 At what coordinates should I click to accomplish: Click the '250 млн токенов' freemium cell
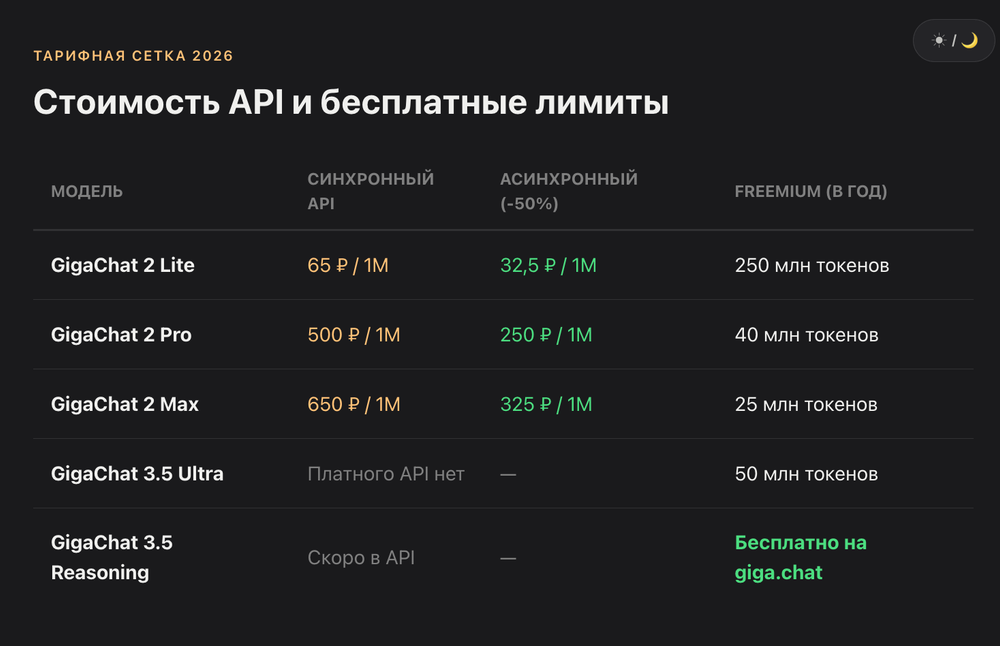pos(812,265)
